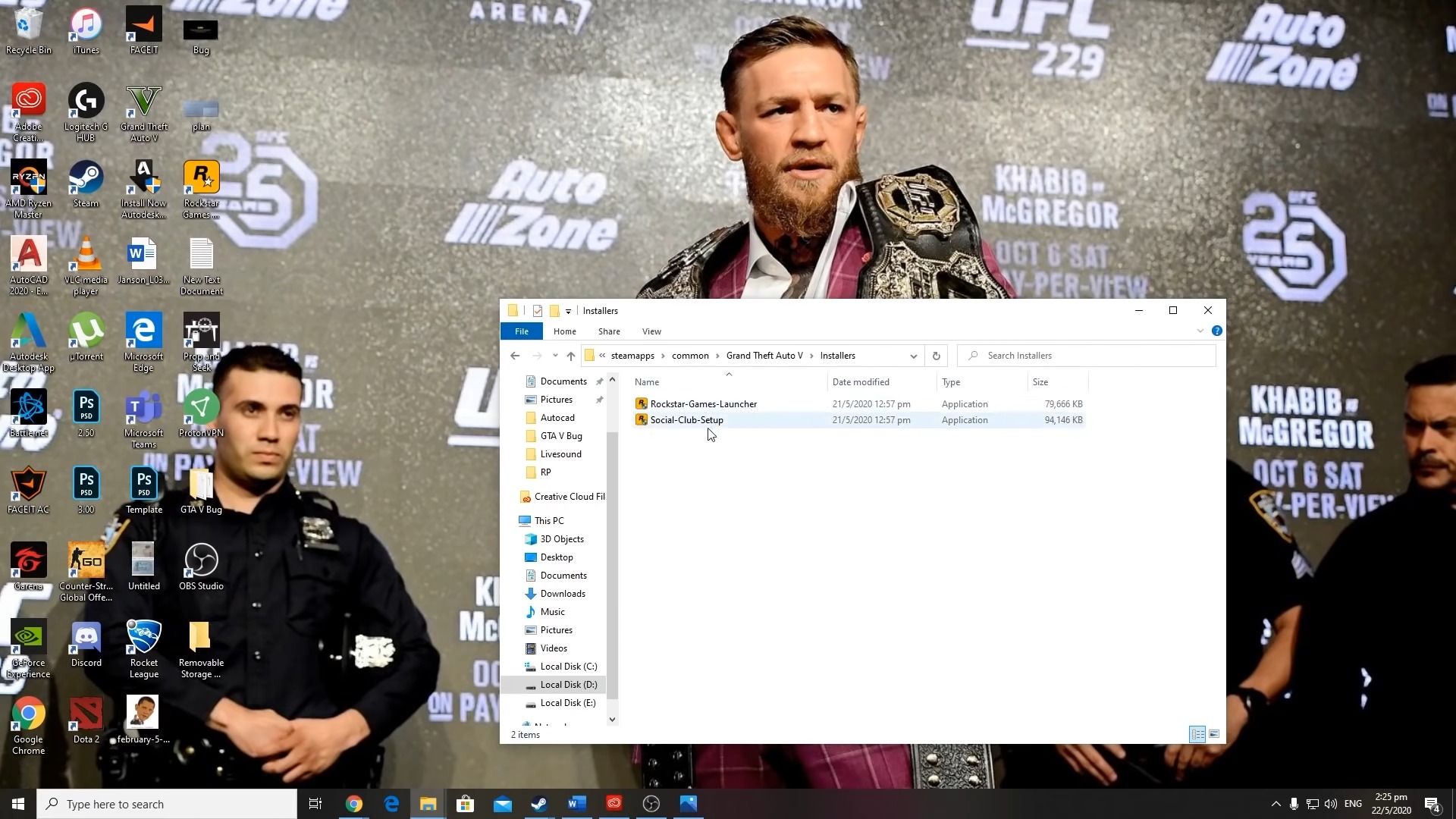Click navigation back arrow button
Screen dimensions: 1456x819
pos(515,355)
